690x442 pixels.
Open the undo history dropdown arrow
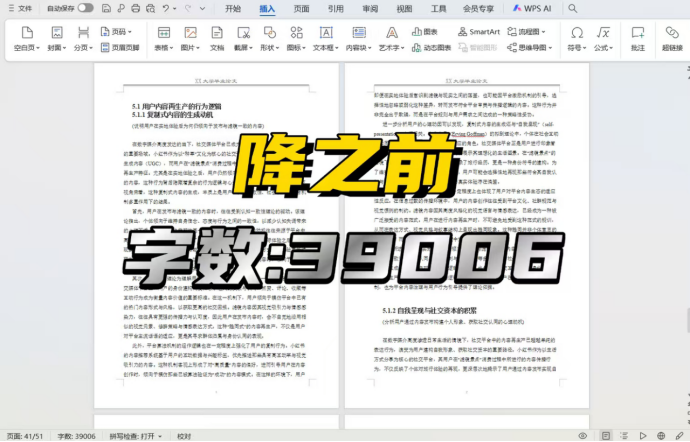click(175, 8)
